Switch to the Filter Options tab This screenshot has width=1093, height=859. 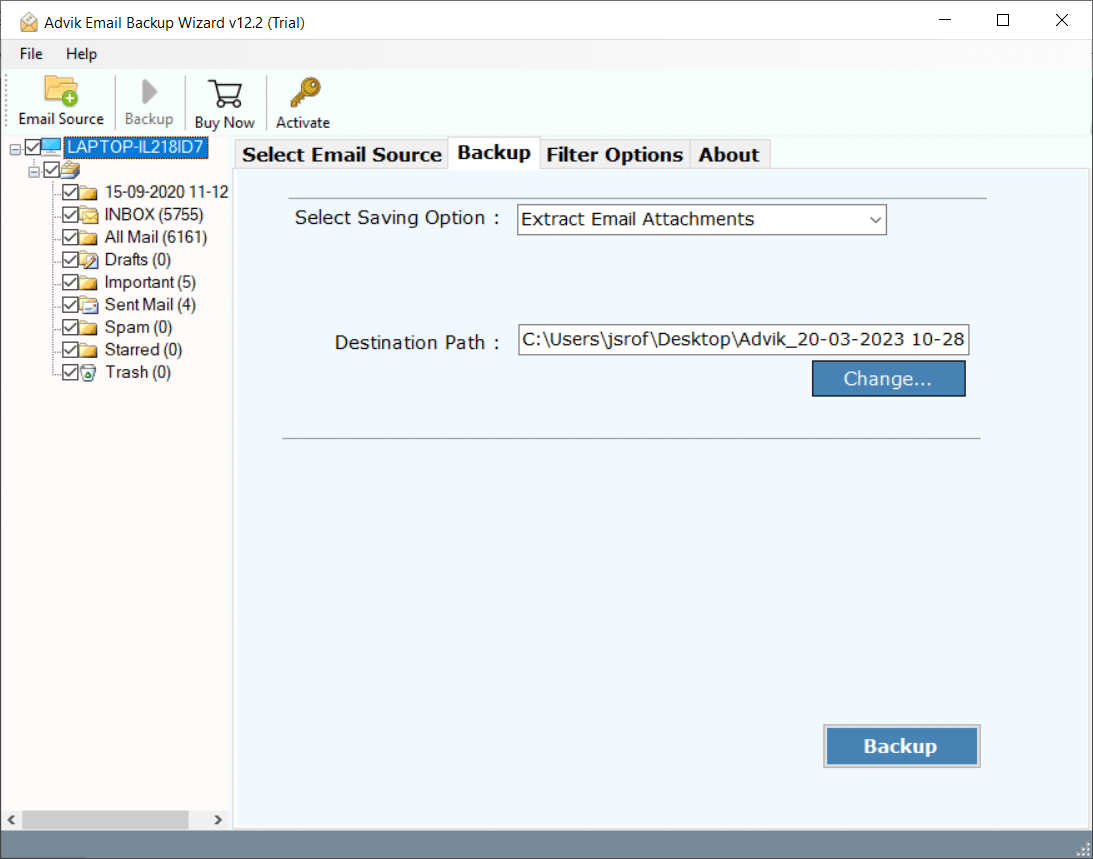[x=615, y=154]
